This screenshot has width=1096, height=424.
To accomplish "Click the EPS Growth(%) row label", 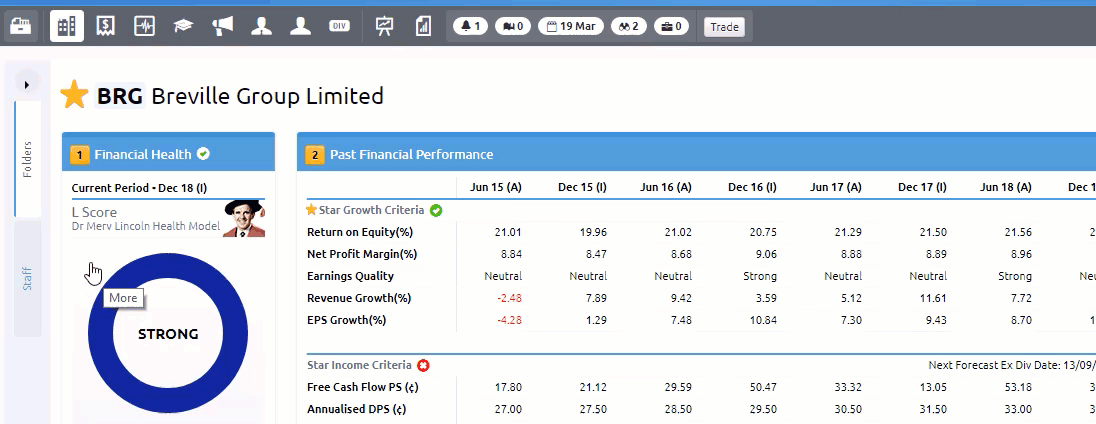I will [x=347, y=321].
